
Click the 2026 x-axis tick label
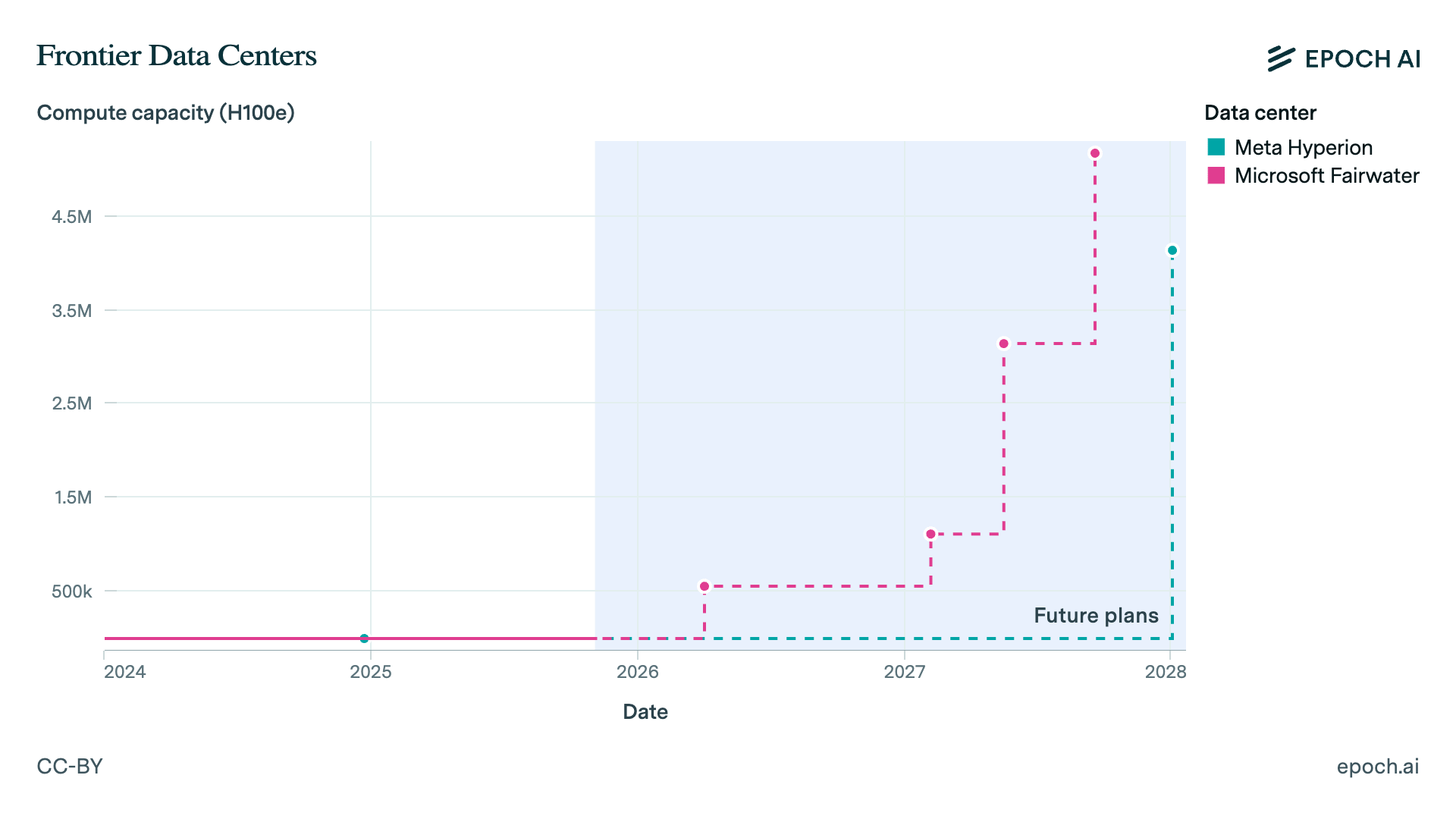click(x=638, y=672)
